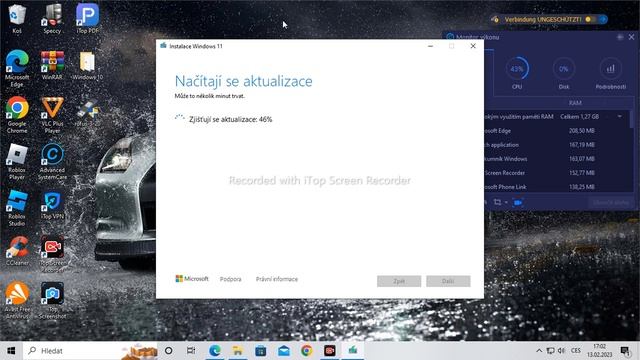This screenshot has height=360, width=640.
Task: Open the iTop VPN desktop shortcut
Action: tap(52, 205)
